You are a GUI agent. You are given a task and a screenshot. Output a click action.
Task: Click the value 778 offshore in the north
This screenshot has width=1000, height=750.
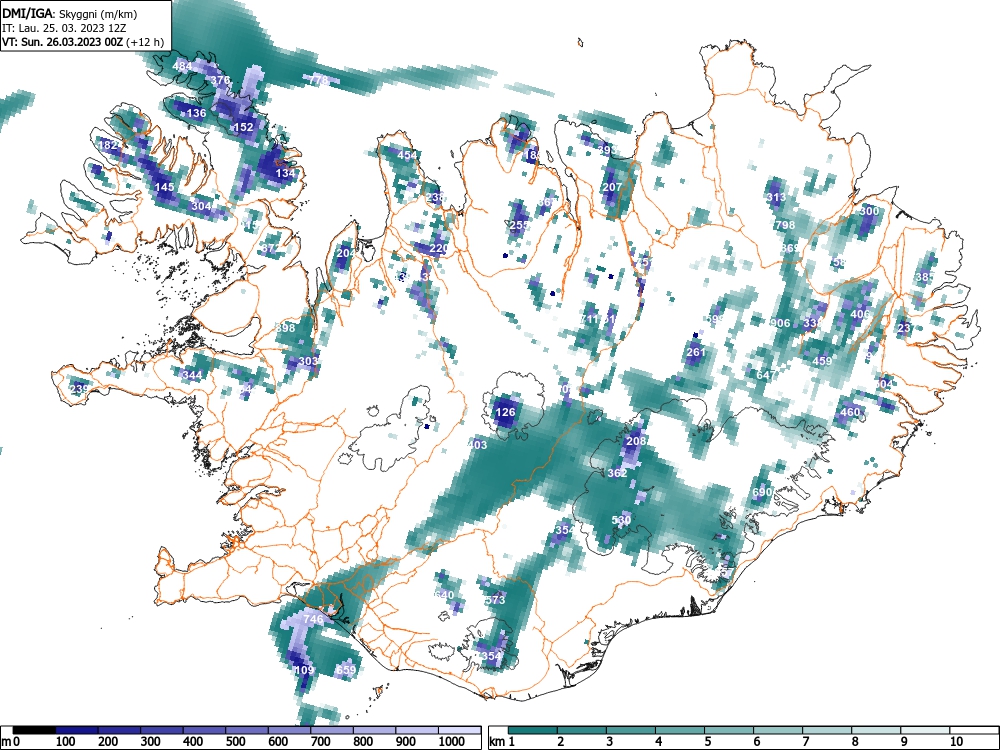pyautogui.click(x=318, y=80)
